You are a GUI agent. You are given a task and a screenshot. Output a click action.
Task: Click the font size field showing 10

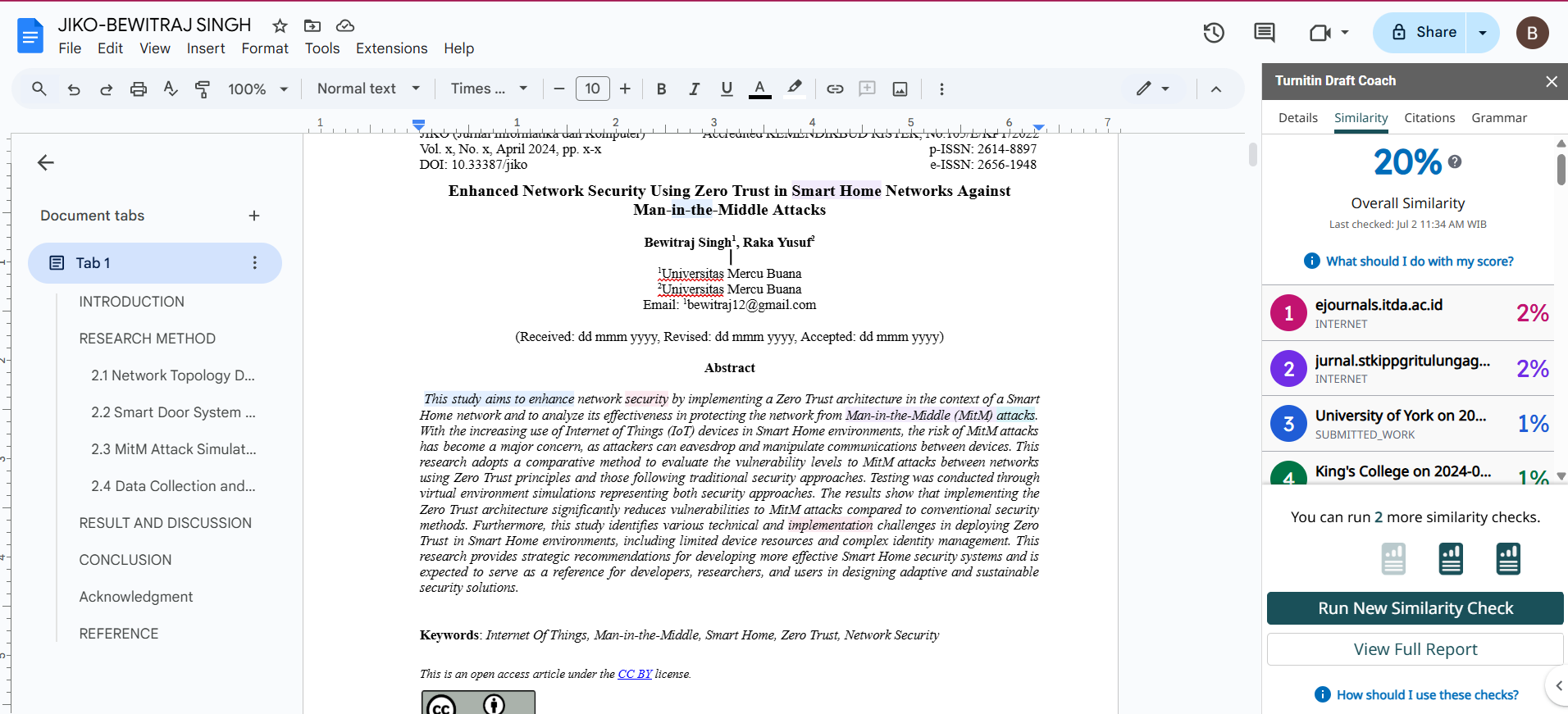pyautogui.click(x=593, y=89)
